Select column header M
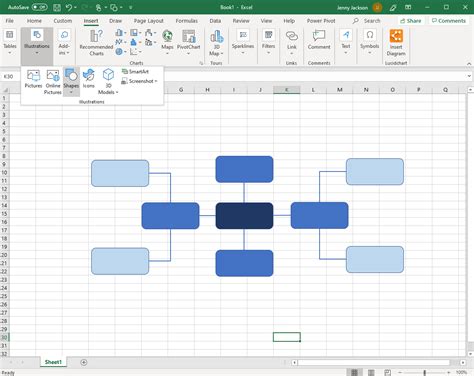 pyautogui.click(x=339, y=90)
